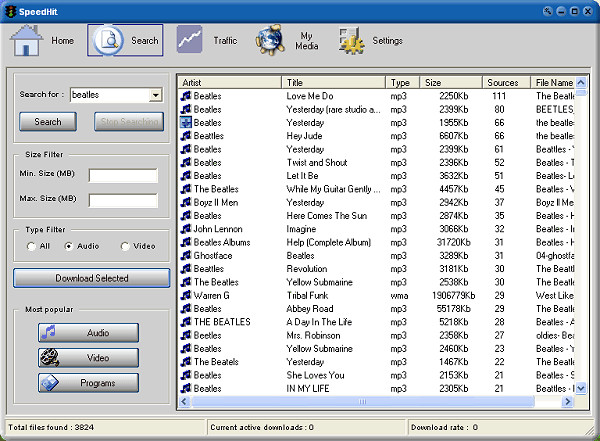Viewport: 600px width, 441px height.
Task: Expand the Search for dropdown arrow
Action: pyautogui.click(x=156, y=95)
